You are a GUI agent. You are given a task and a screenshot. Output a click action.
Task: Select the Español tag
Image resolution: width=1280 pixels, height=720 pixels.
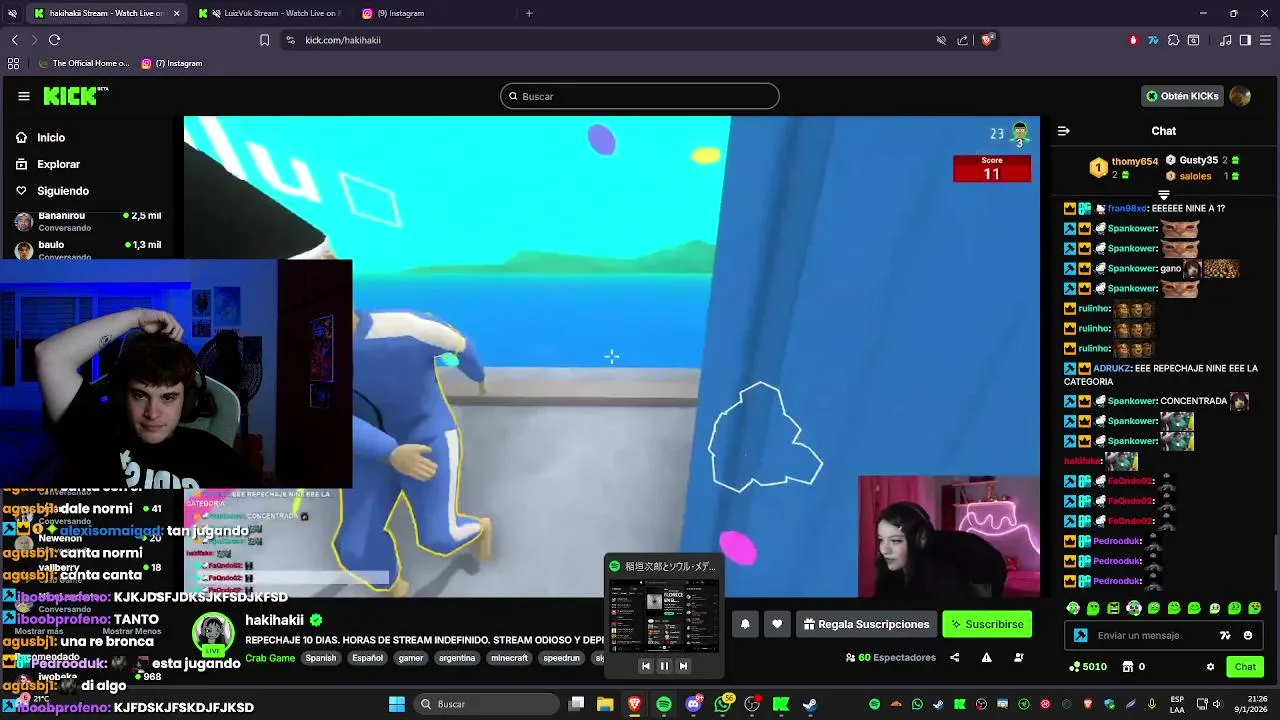coord(368,658)
